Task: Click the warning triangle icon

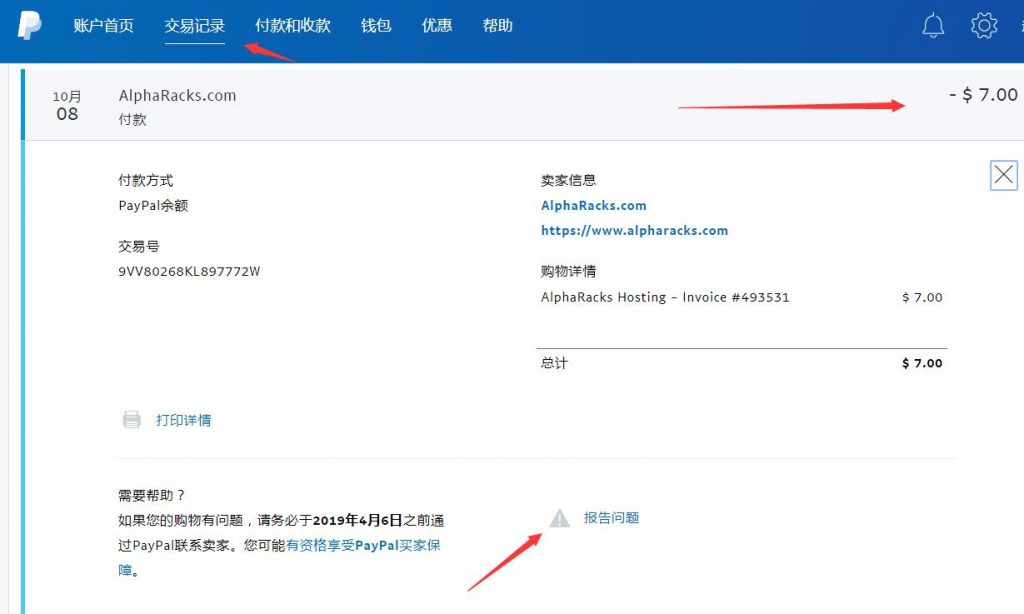Action: click(x=559, y=518)
